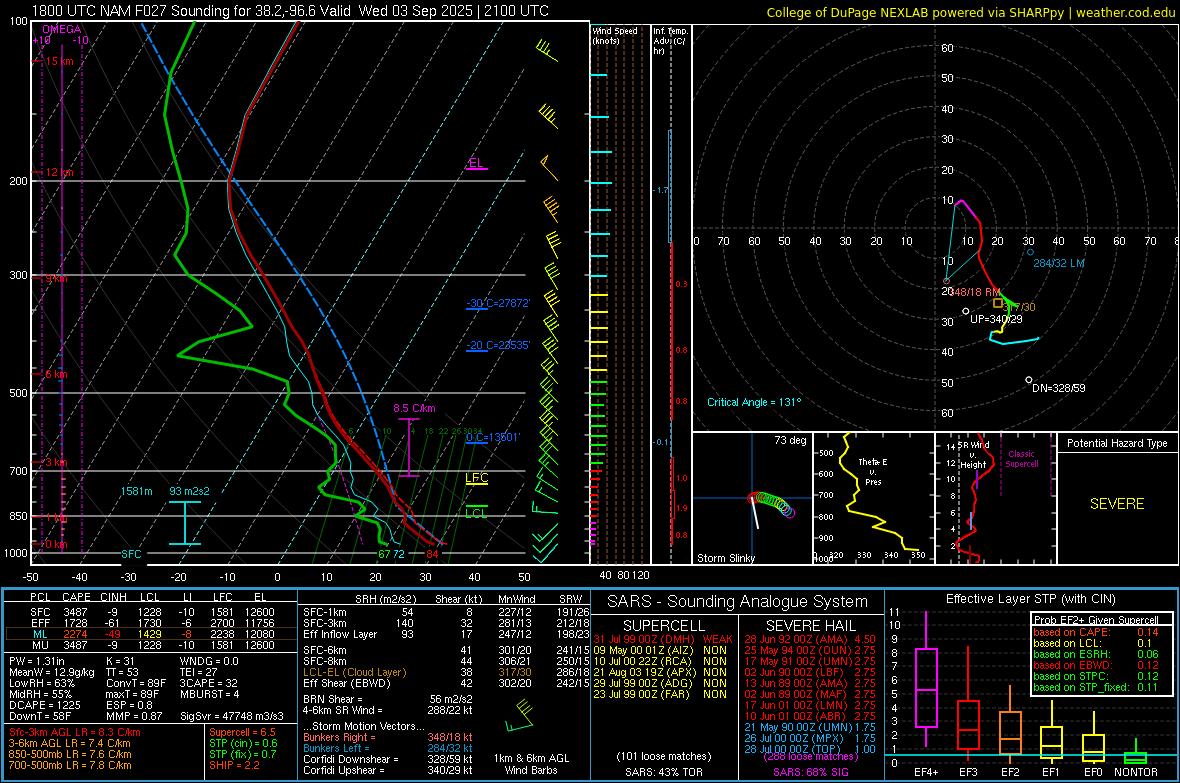
Task: Click the DN=328/59 hodograph marker
Action: pos(1029,380)
